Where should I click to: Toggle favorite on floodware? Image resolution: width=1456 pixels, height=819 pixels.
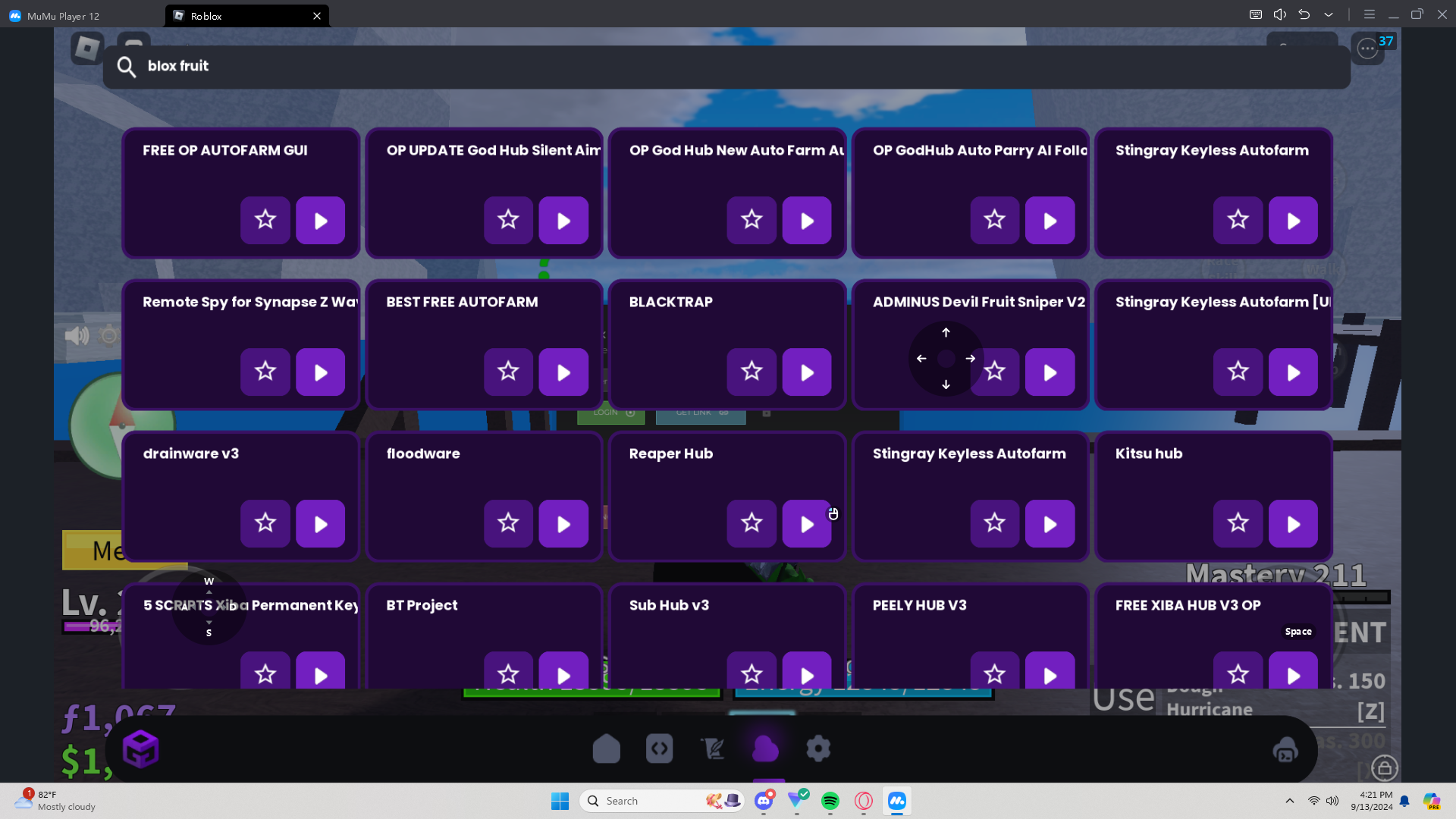[x=509, y=524]
